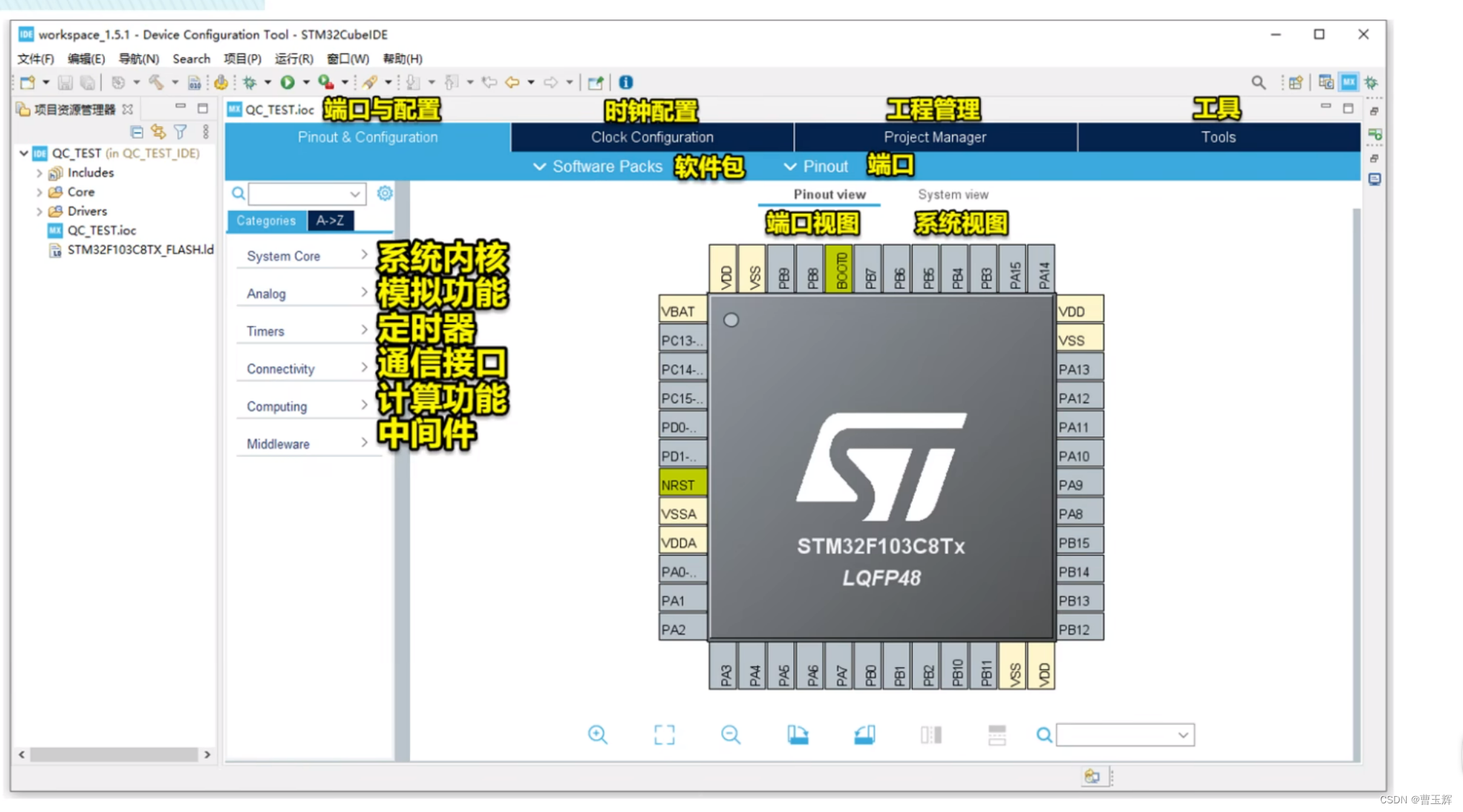Rotate chip view clockwise
This screenshot has width=1463, height=812.
pos(798,734)
